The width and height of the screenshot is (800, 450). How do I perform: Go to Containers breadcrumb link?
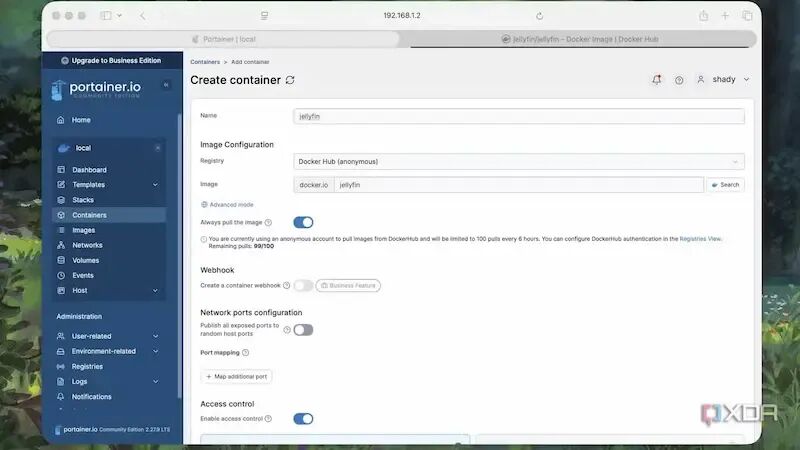[205, 62]
